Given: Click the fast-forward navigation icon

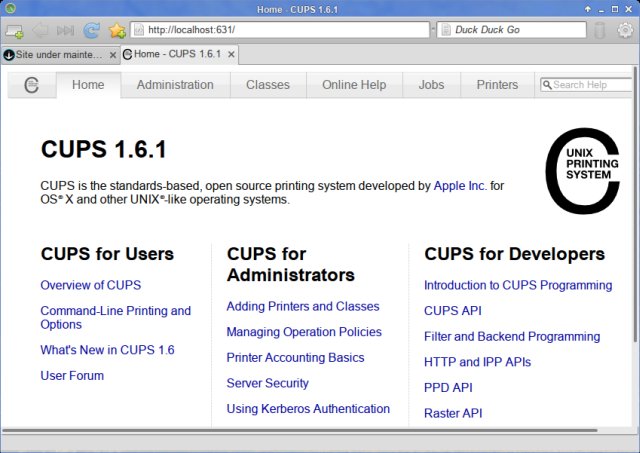Looking at the screenshot, I should point(65,30).
